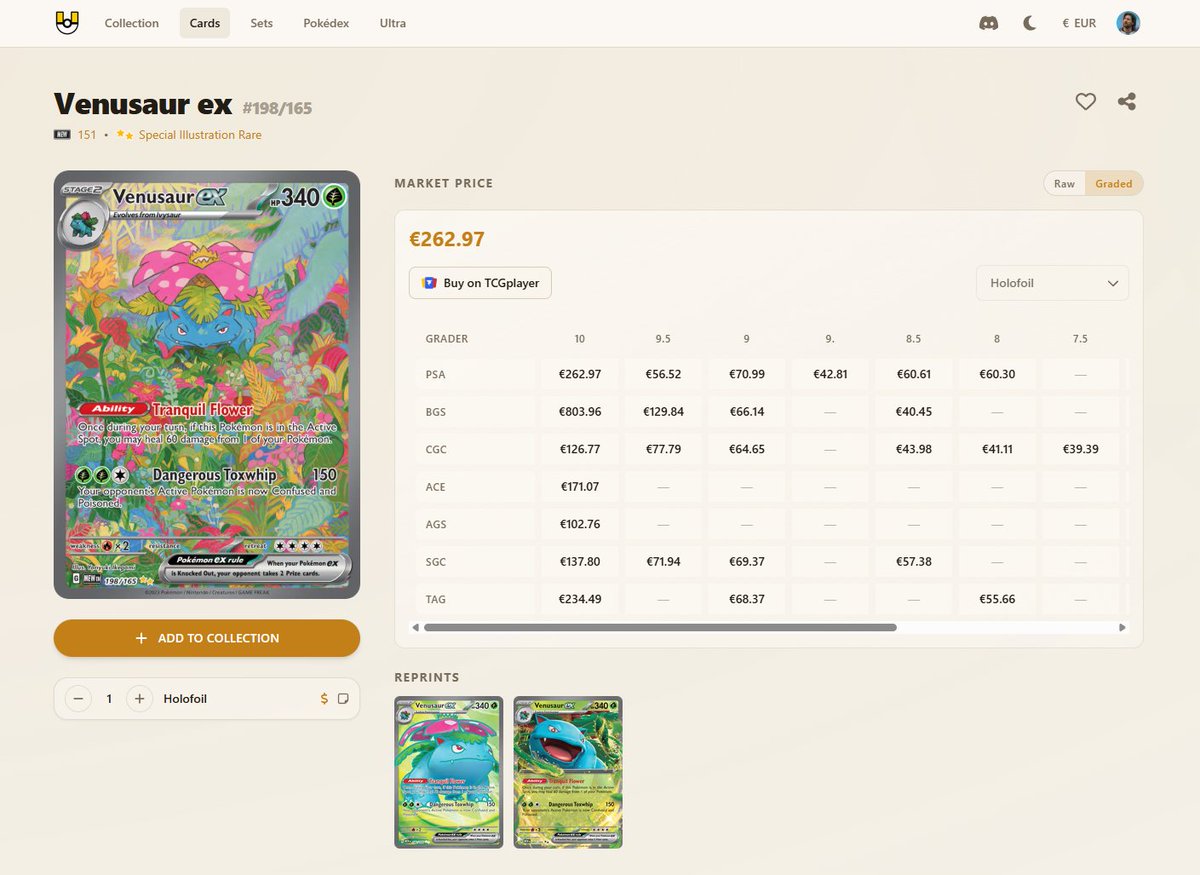
Task: Open the user profile avatar
Action: pyautogui.click(x=1128, y=23)
